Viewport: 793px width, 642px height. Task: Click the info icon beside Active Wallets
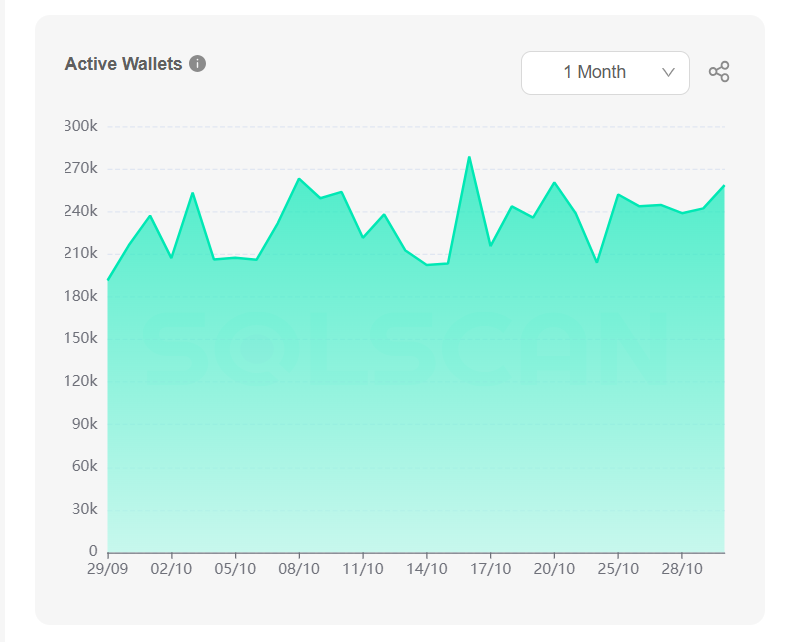tap(198, 64)
